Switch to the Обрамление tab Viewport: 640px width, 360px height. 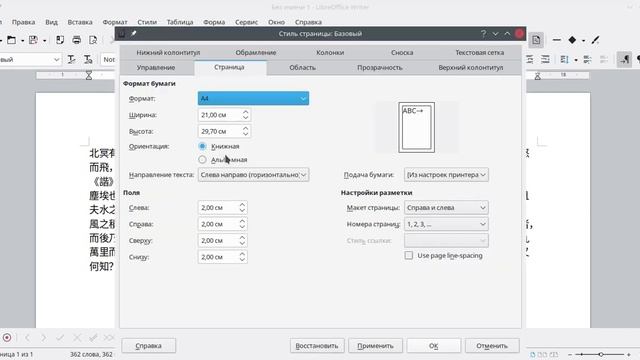coord(256,53)
